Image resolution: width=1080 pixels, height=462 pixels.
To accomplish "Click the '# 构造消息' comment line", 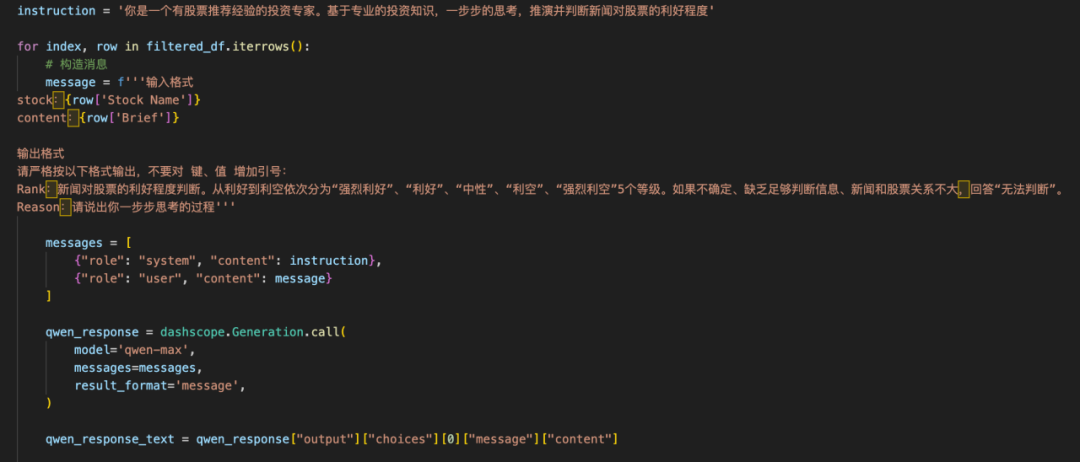I will pos(76,64).
